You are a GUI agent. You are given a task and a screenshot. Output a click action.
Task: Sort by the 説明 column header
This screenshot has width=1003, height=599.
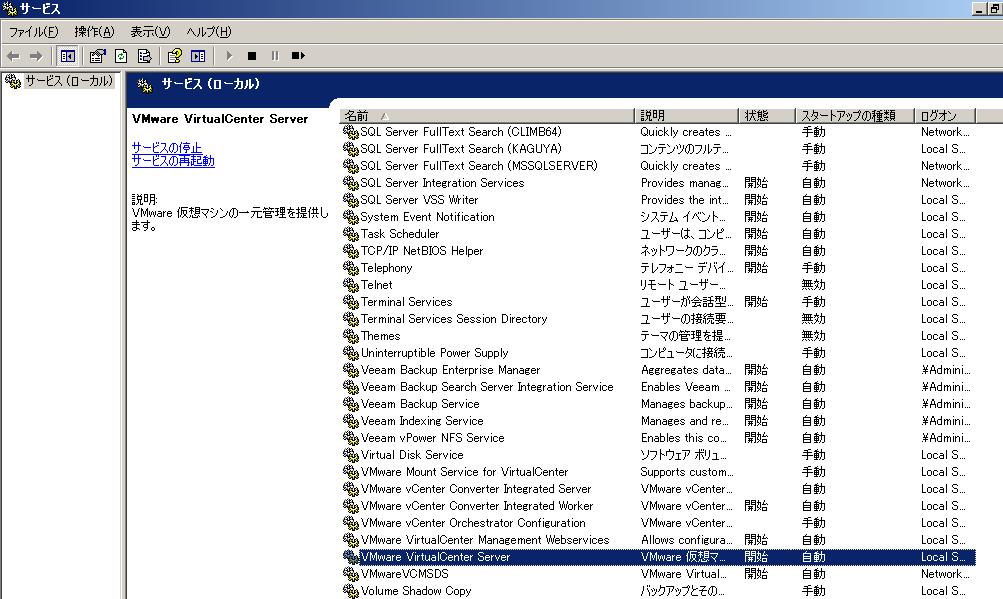click(687, 116)
